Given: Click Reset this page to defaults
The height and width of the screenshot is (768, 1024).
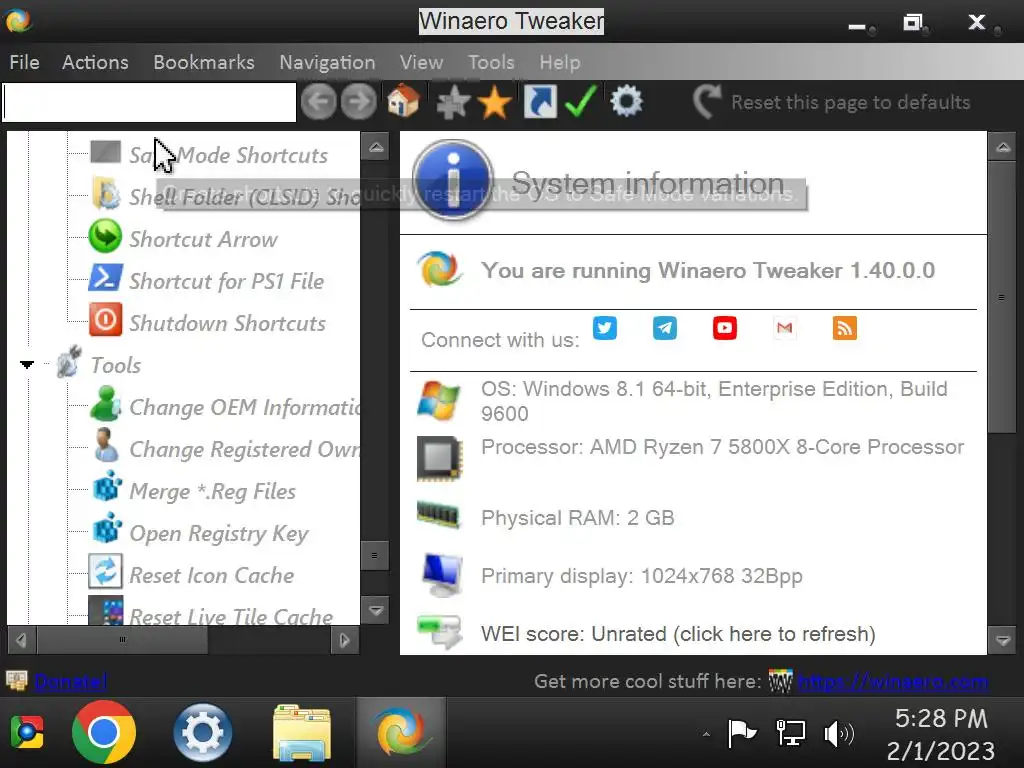Looking at the screenshot, I should coord(832,102).
